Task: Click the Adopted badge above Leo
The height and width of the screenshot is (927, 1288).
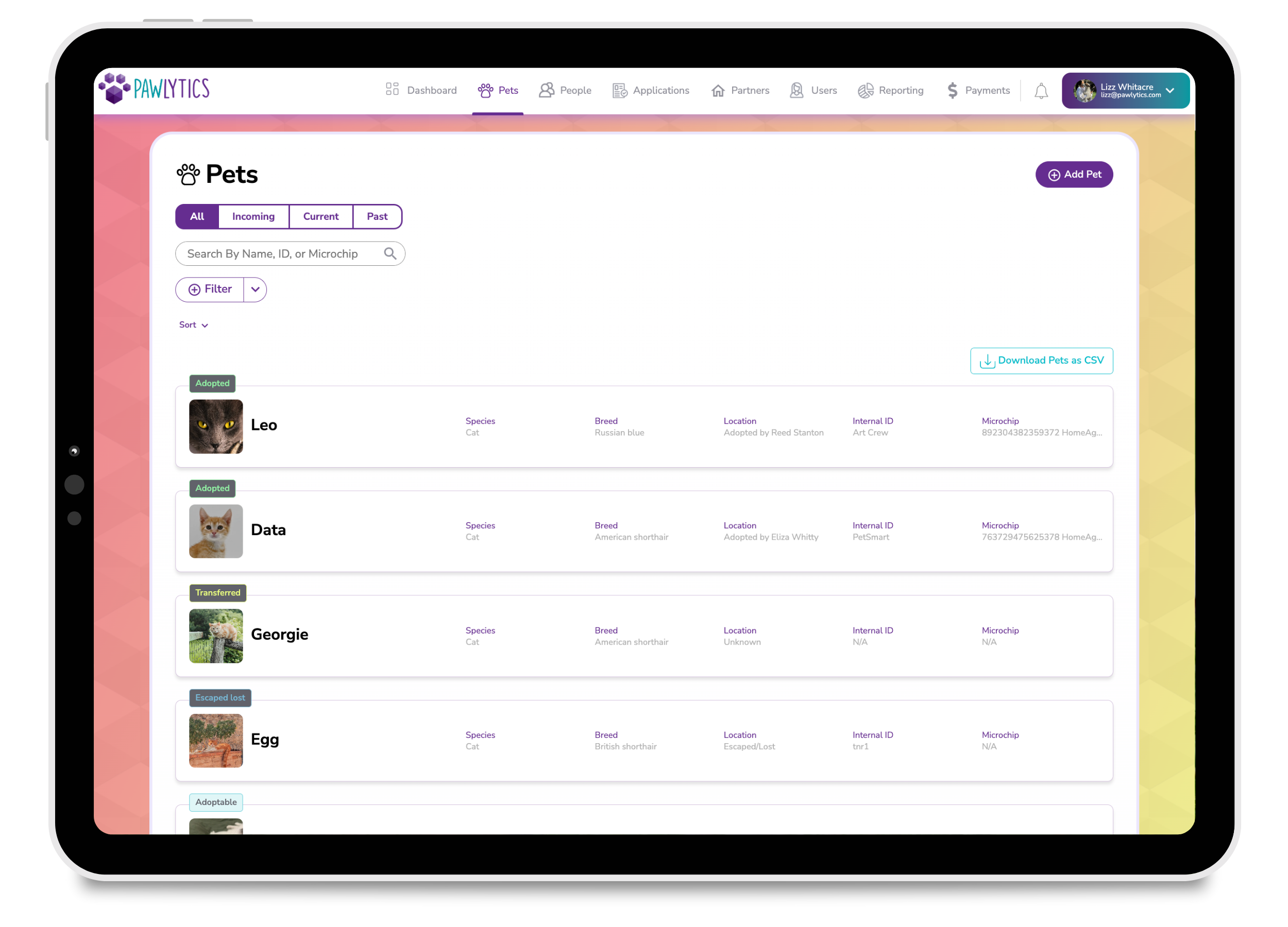Action: tap(212, 383)
